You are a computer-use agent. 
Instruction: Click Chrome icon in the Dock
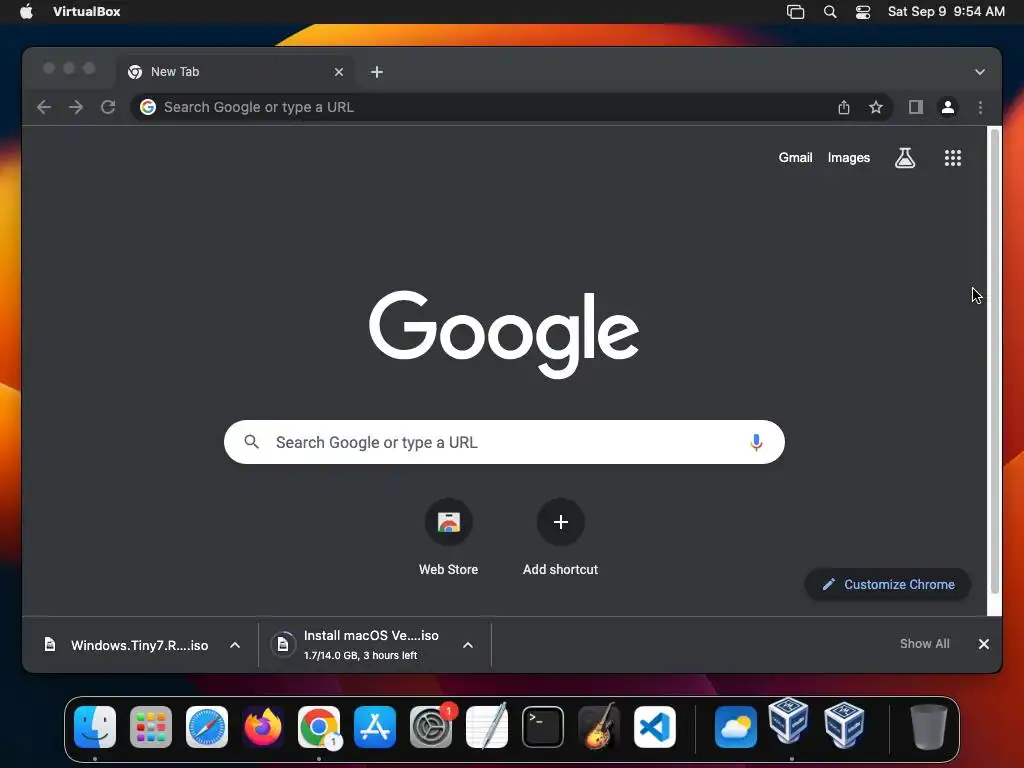(319, 727)
